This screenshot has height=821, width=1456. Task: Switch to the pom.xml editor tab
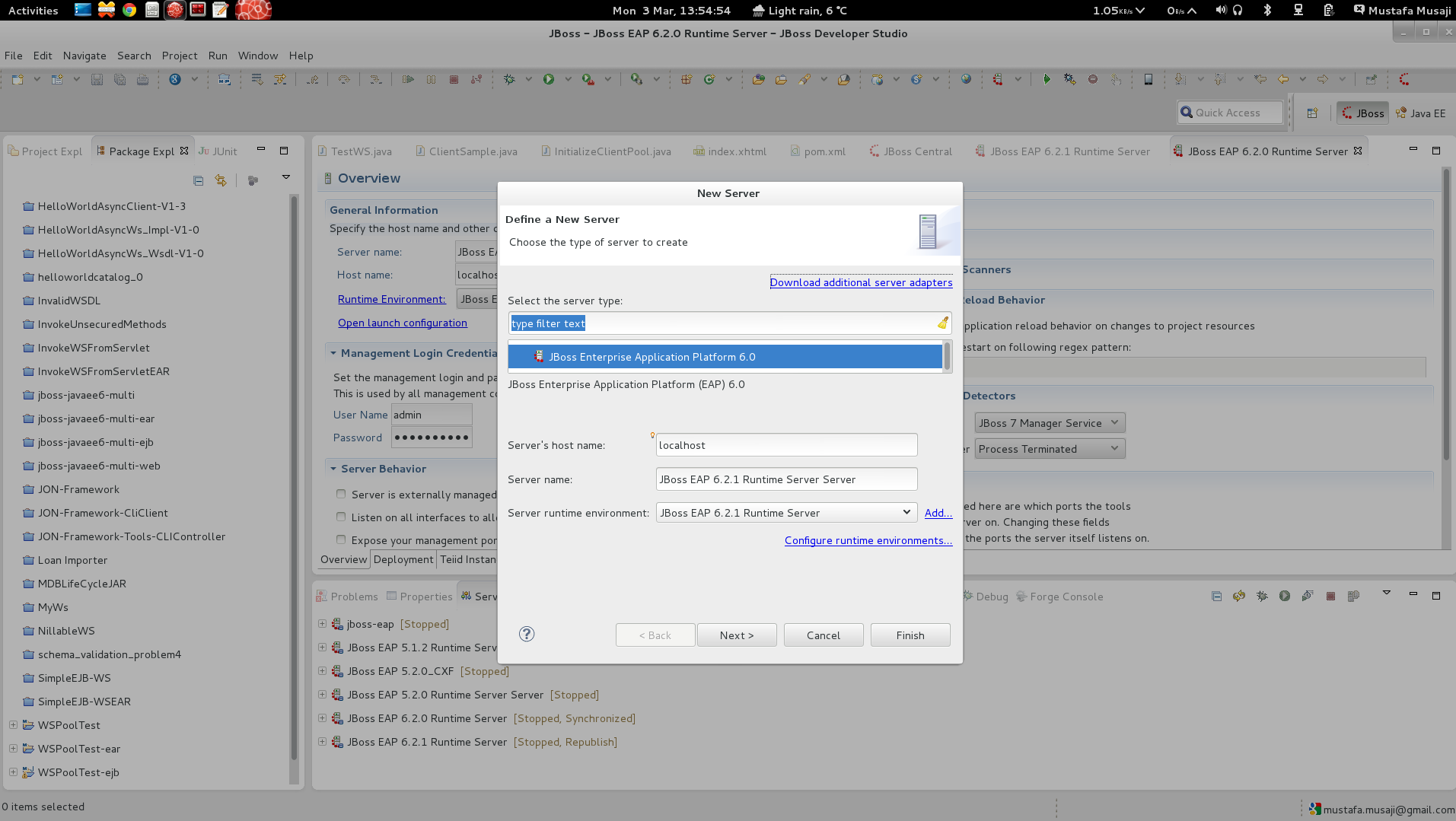coord(818,151)
